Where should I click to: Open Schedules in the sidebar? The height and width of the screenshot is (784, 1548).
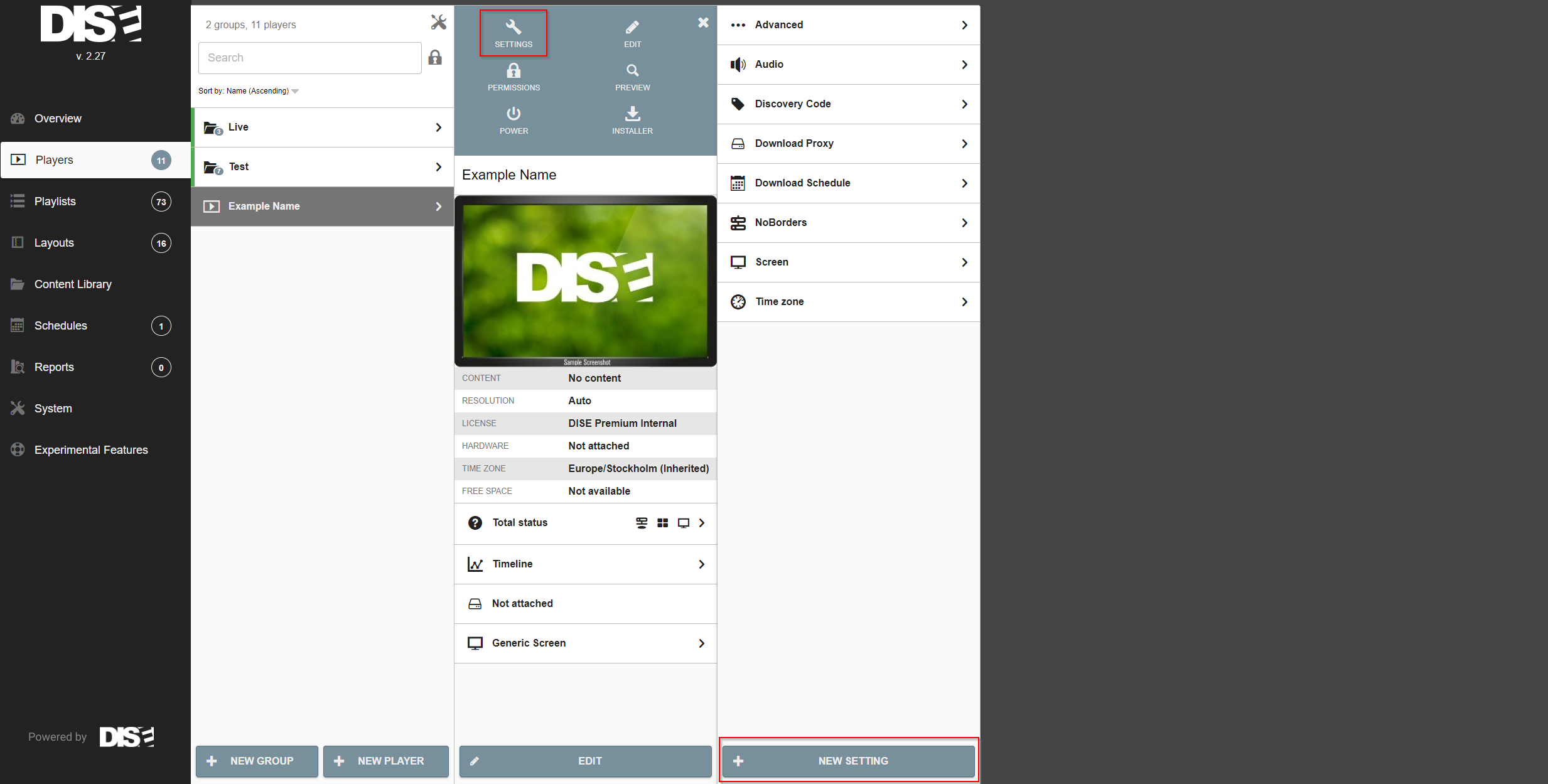click(60, 326)
